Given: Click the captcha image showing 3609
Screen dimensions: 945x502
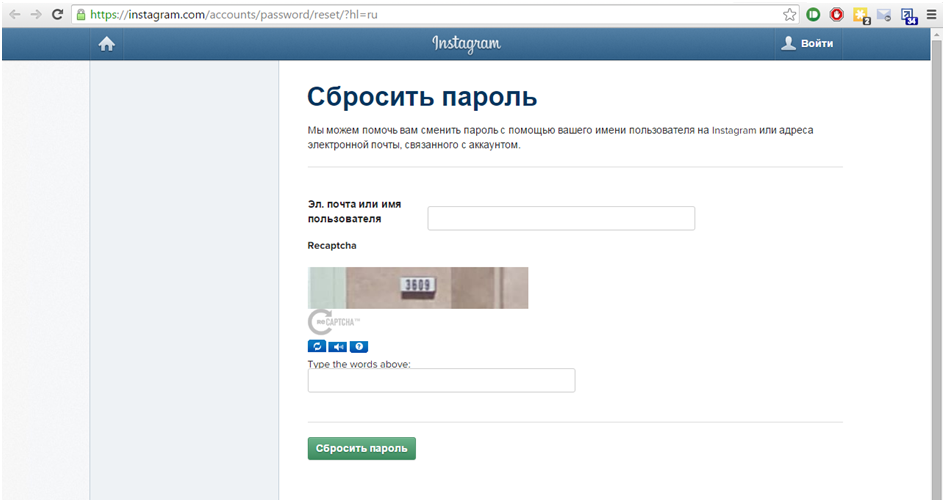Looking at the screenshot, I should tap(418, 287).
